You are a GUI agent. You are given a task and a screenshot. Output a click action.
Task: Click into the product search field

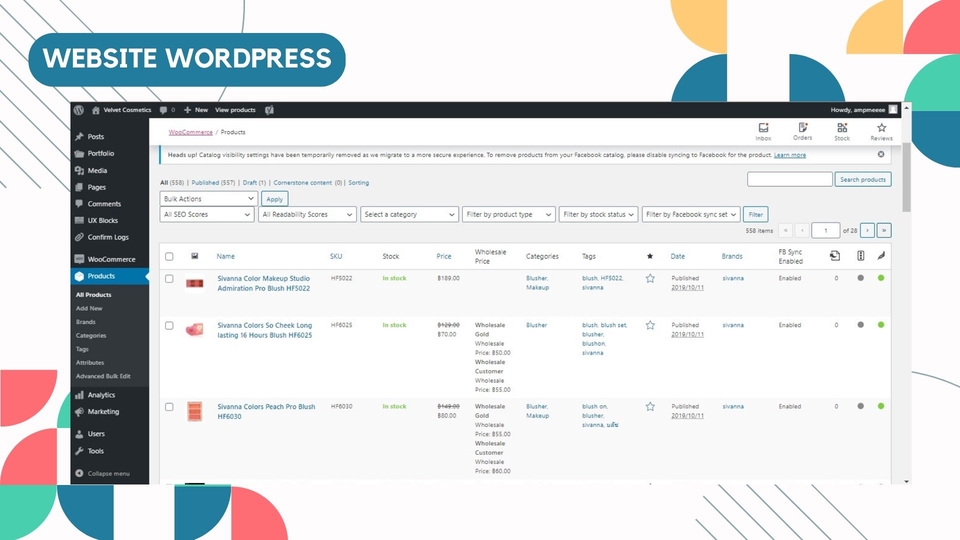(x=789, y=179)
